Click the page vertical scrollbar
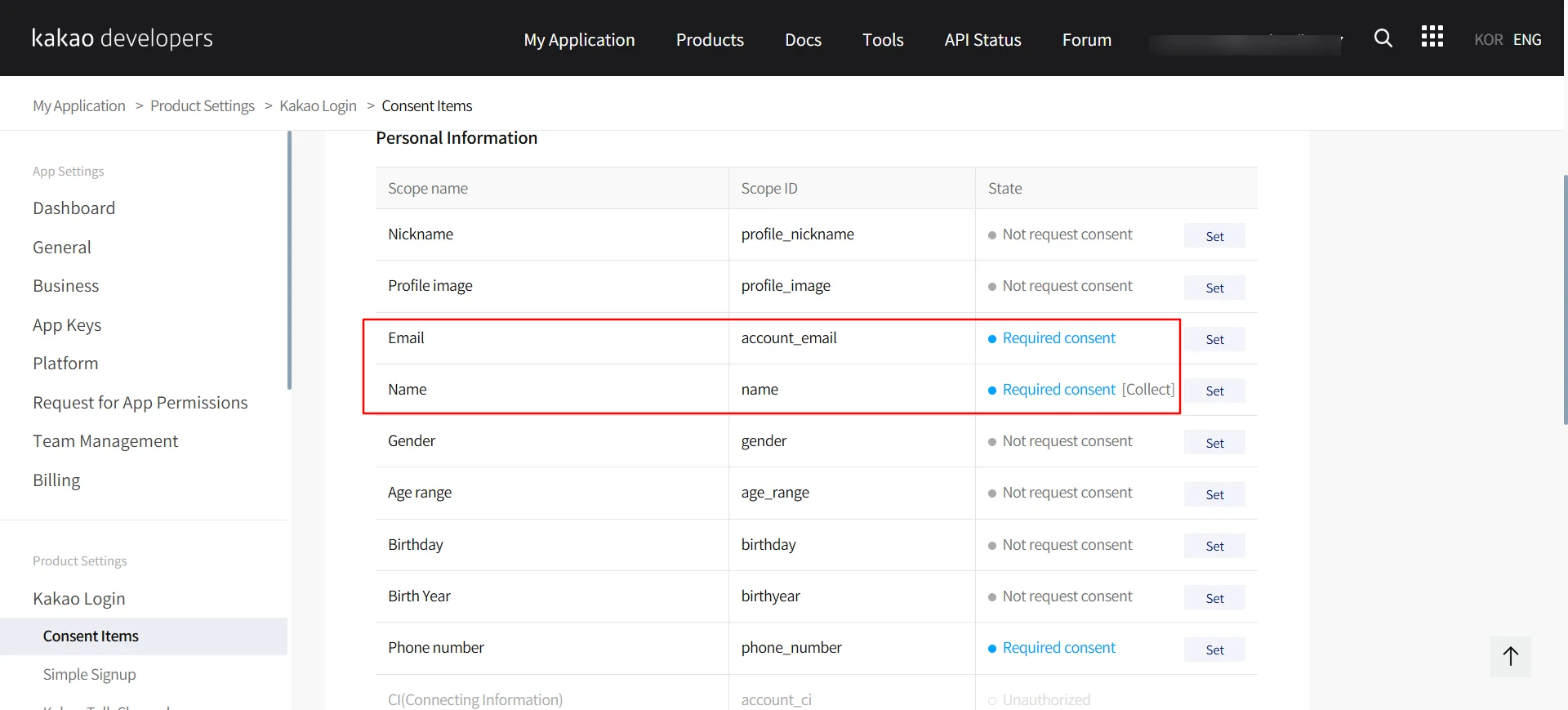This screenshot has width=1568, height=710. pos(1565,299)
